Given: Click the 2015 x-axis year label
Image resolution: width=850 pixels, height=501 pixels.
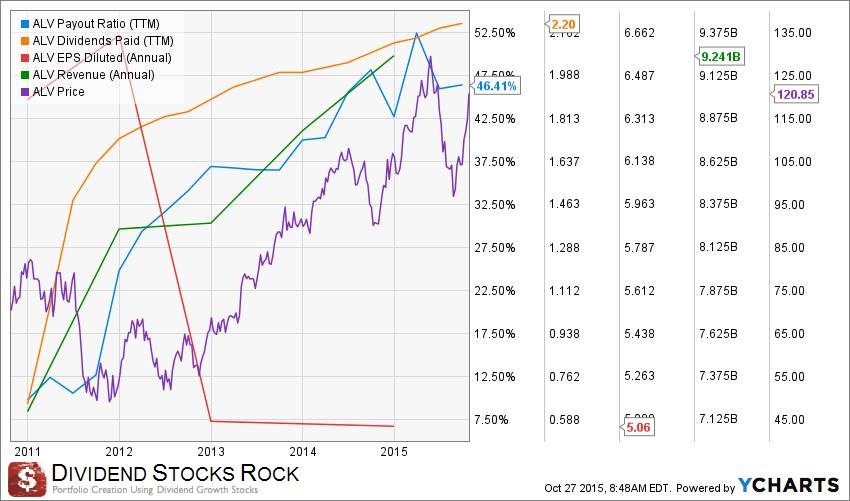Looking at the screenshot, I should tap(395, 449).
